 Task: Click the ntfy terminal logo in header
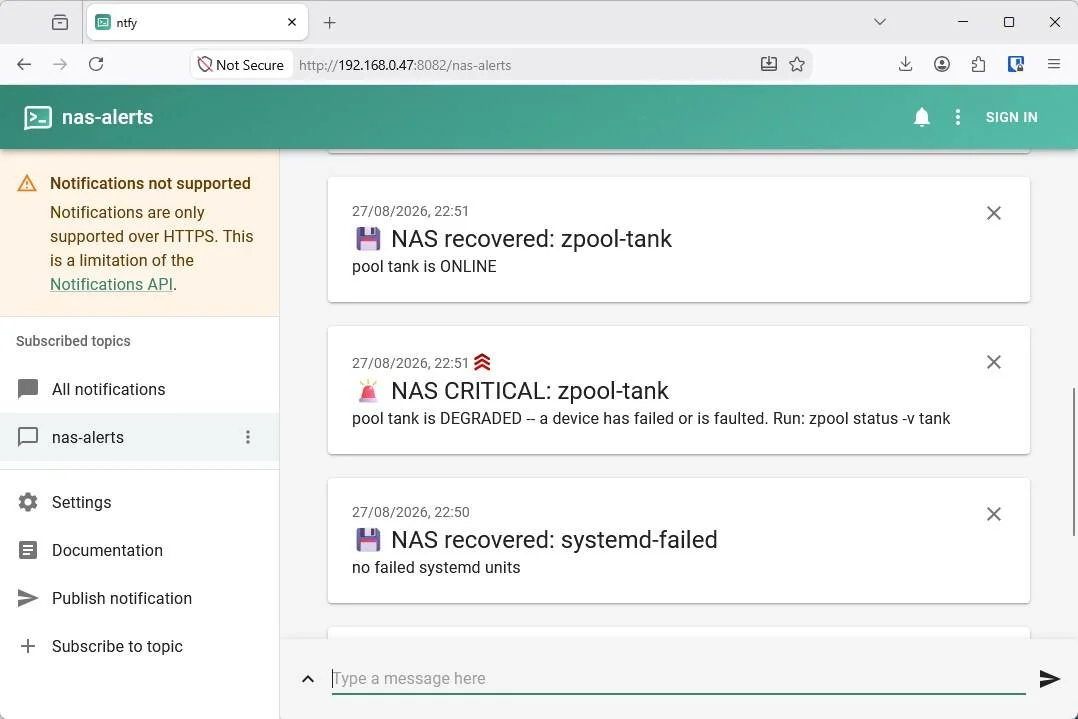click(37, 118)
